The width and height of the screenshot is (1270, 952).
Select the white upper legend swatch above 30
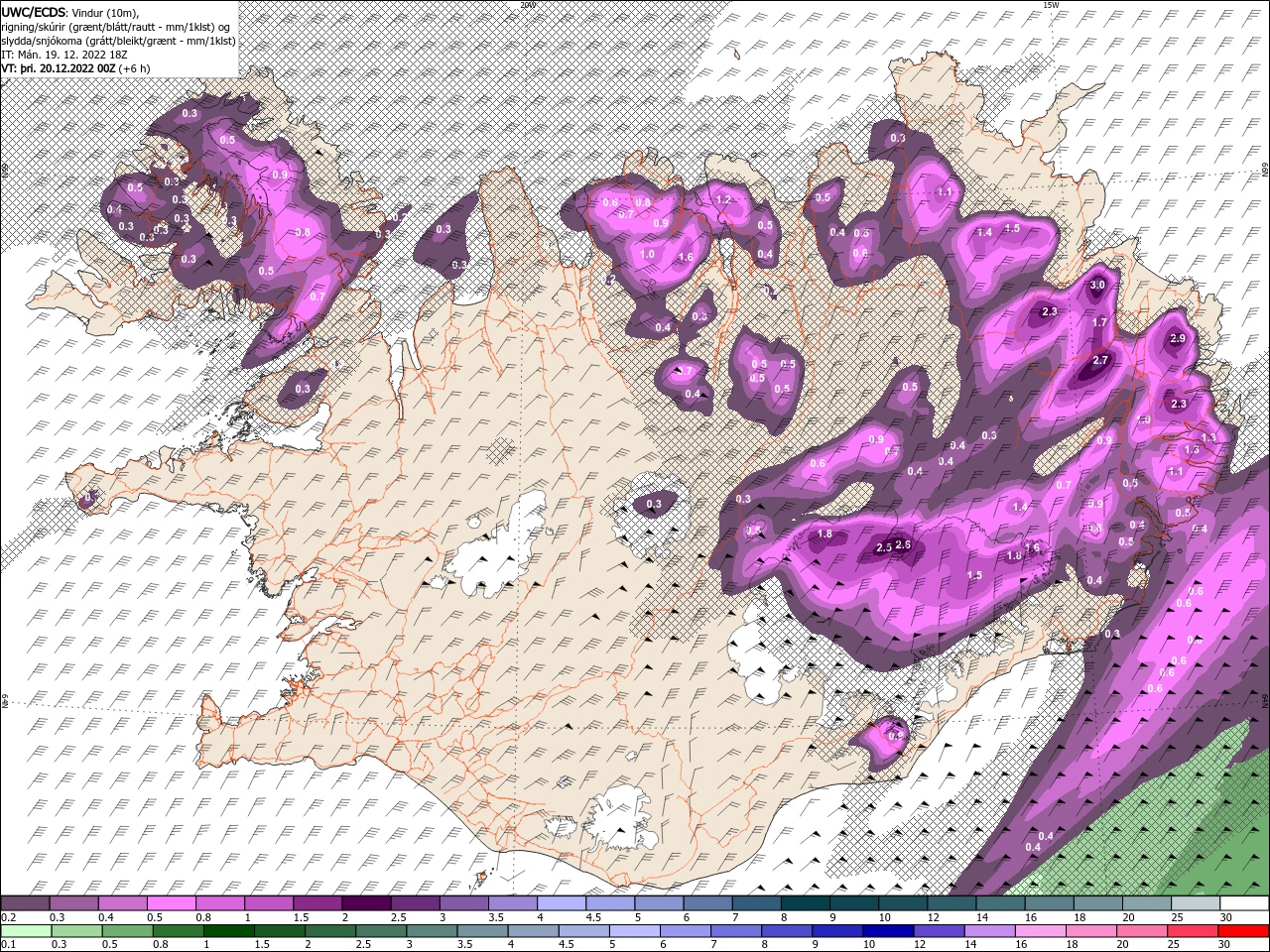point(1243,903)
